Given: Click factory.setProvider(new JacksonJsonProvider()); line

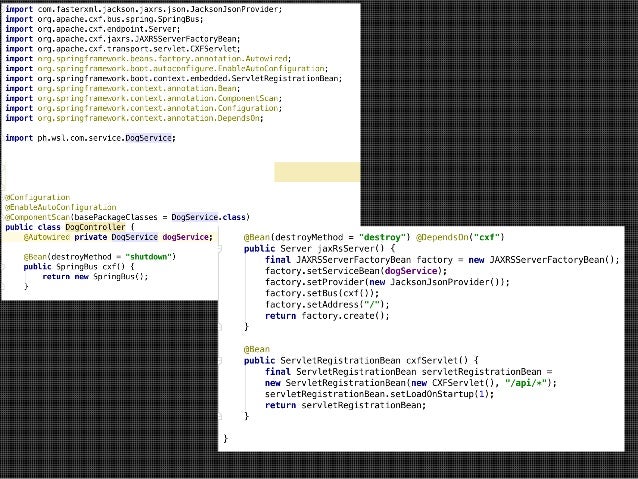Looking at the screenshot, I should pos(387,282).
